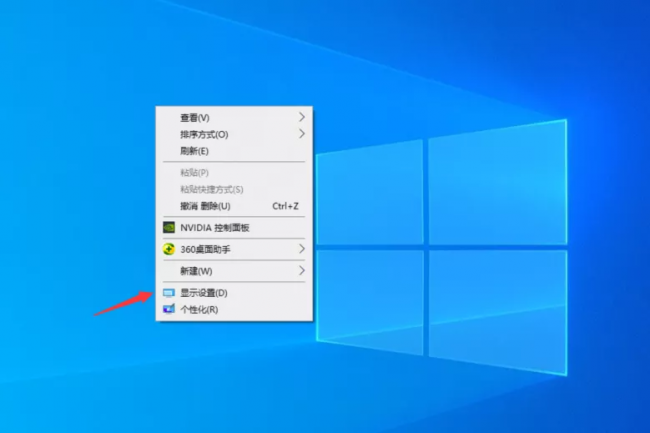Click the Ctrl+Z shortcut text
Image resolution: width=650 pixels, height=433 pixels.
[285, 206]
